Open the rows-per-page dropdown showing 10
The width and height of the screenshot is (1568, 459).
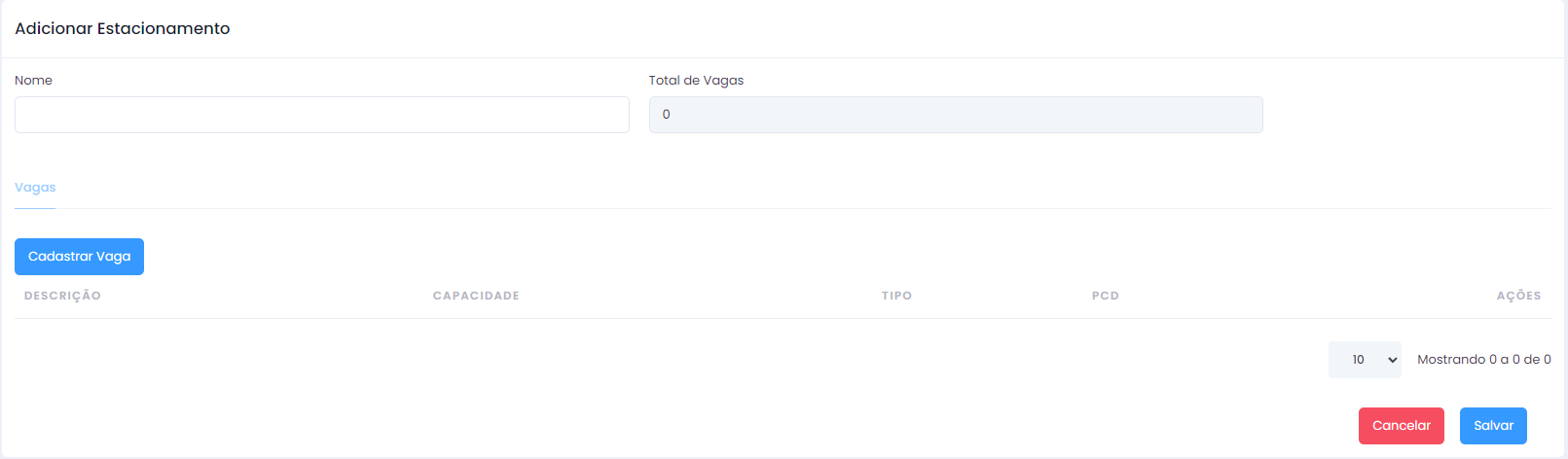pos(1365,360)
